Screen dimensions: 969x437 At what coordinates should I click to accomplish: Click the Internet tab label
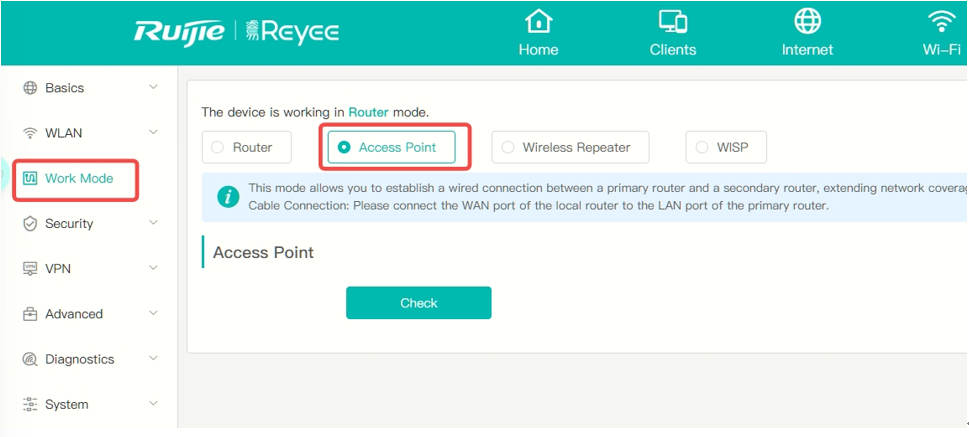tap(807, 50)
